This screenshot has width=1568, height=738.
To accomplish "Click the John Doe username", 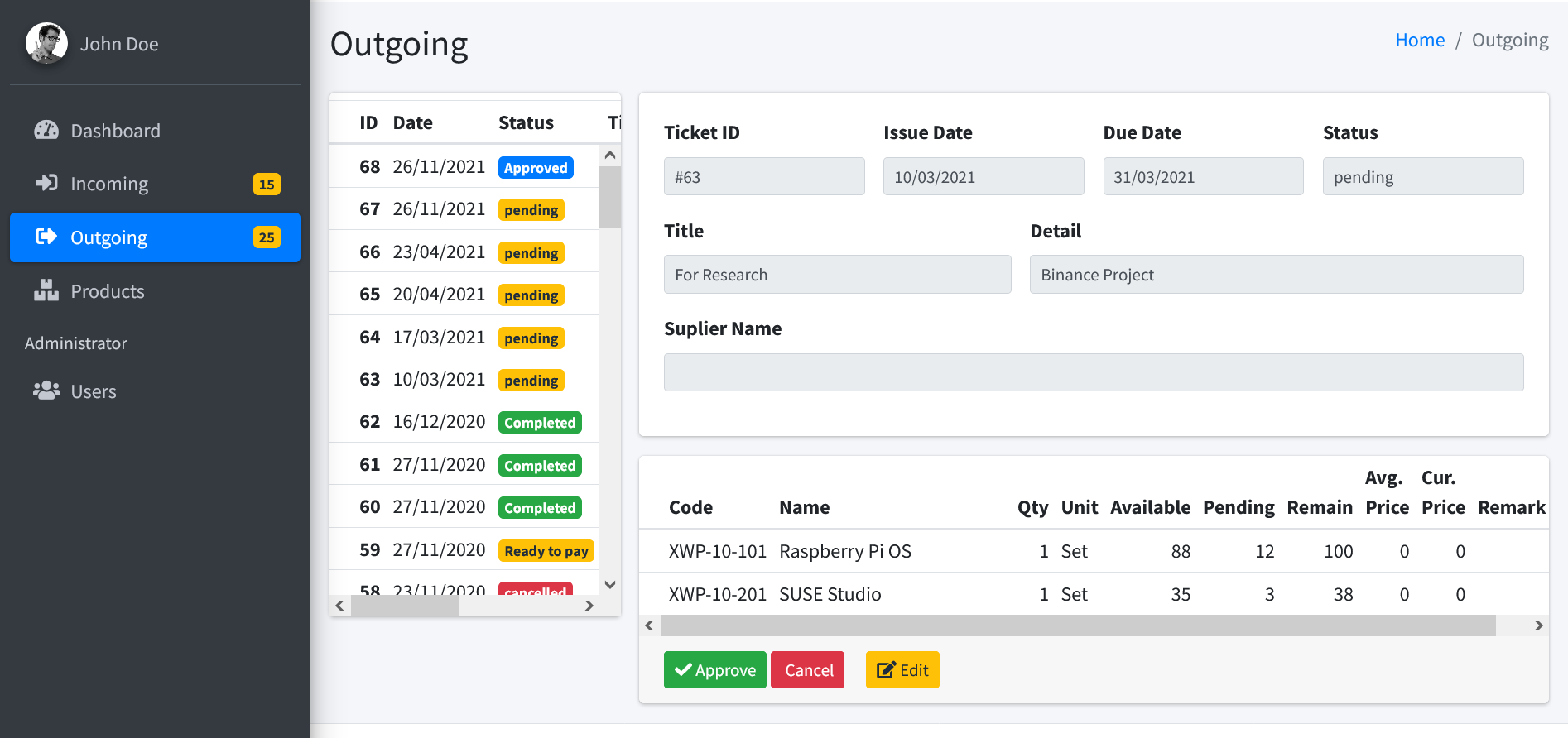I will (x=119, y=44).
